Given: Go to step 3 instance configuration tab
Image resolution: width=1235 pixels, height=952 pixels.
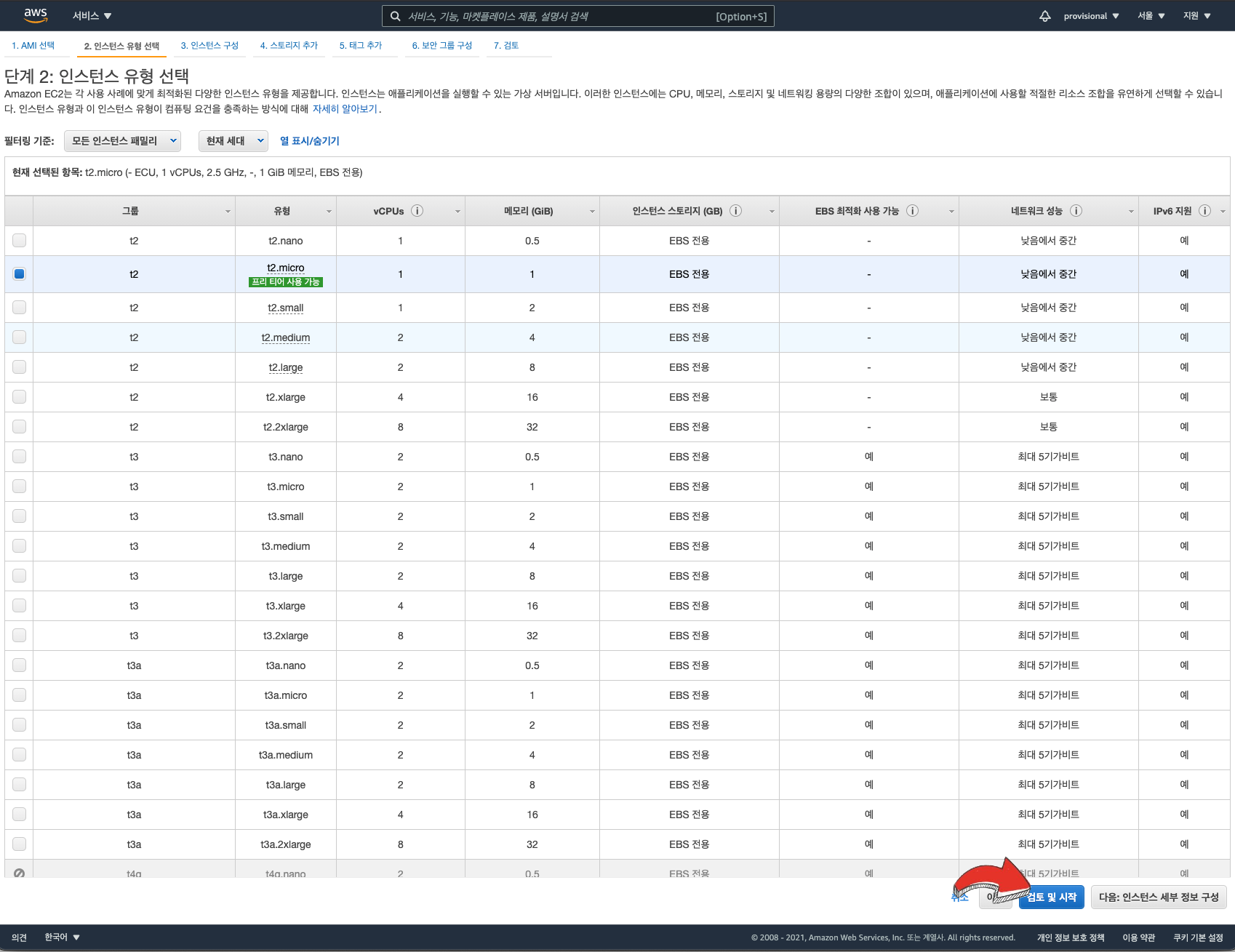Looking at the screenshot, I should [x=209, y=45].
